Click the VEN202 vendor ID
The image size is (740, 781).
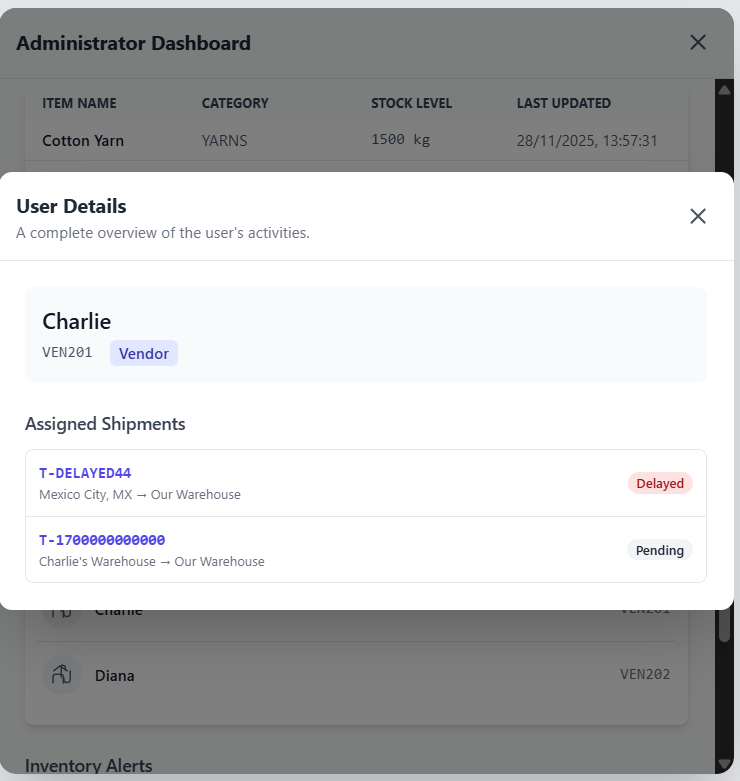click(x=645, y=675)
